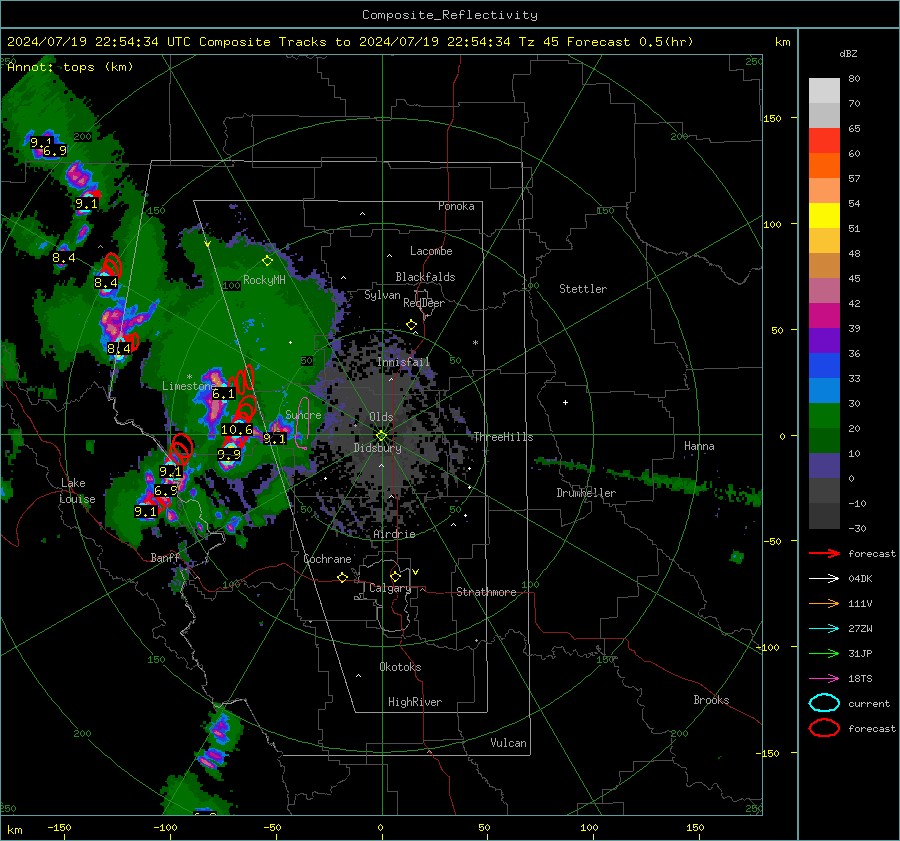Image resolution: width=900 pixels, height=841 pixels.
Task: Click the red forecast arrow in legend
Action: coord(824,553)
